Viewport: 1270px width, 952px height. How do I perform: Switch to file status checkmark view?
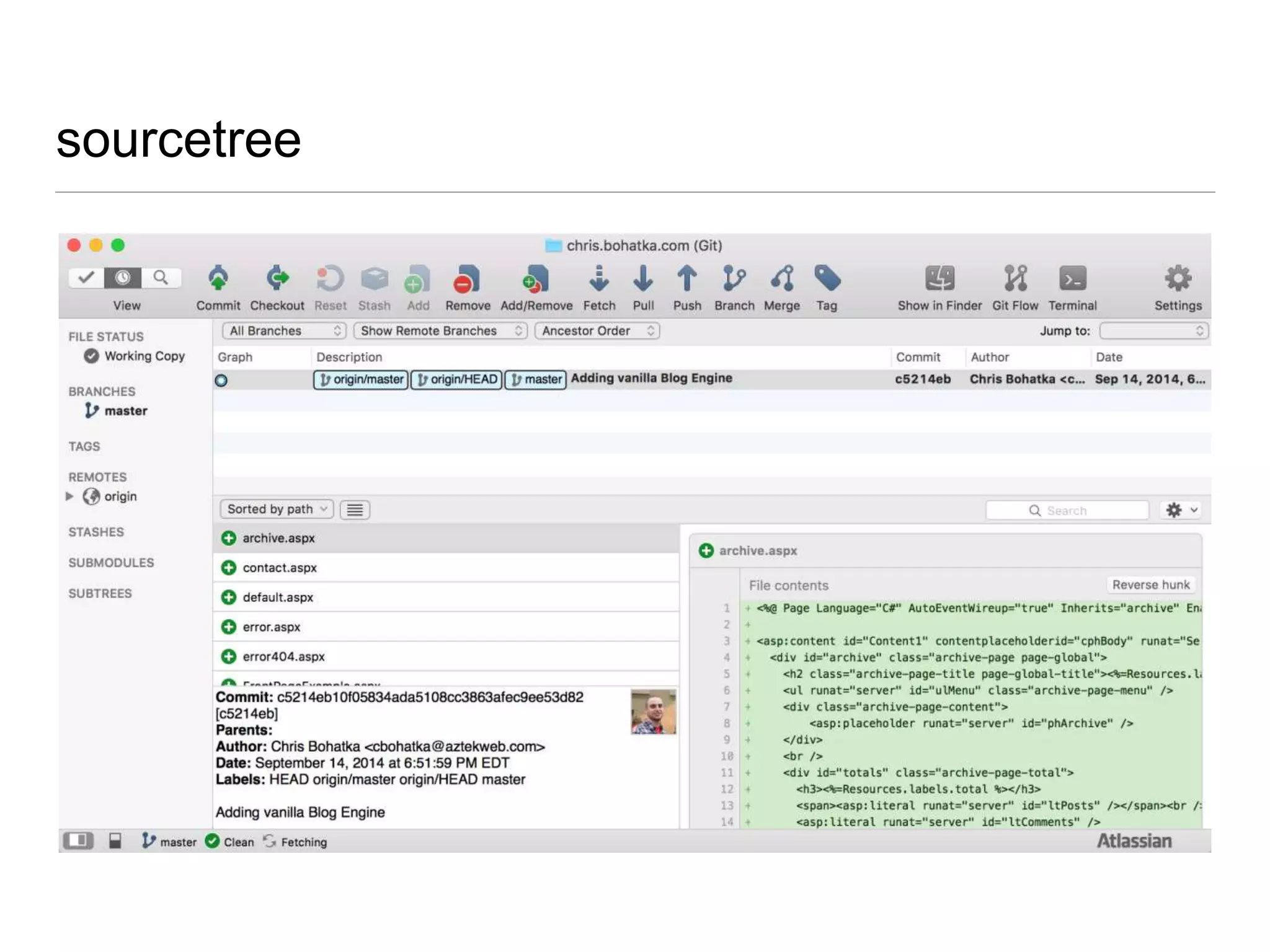86,278
